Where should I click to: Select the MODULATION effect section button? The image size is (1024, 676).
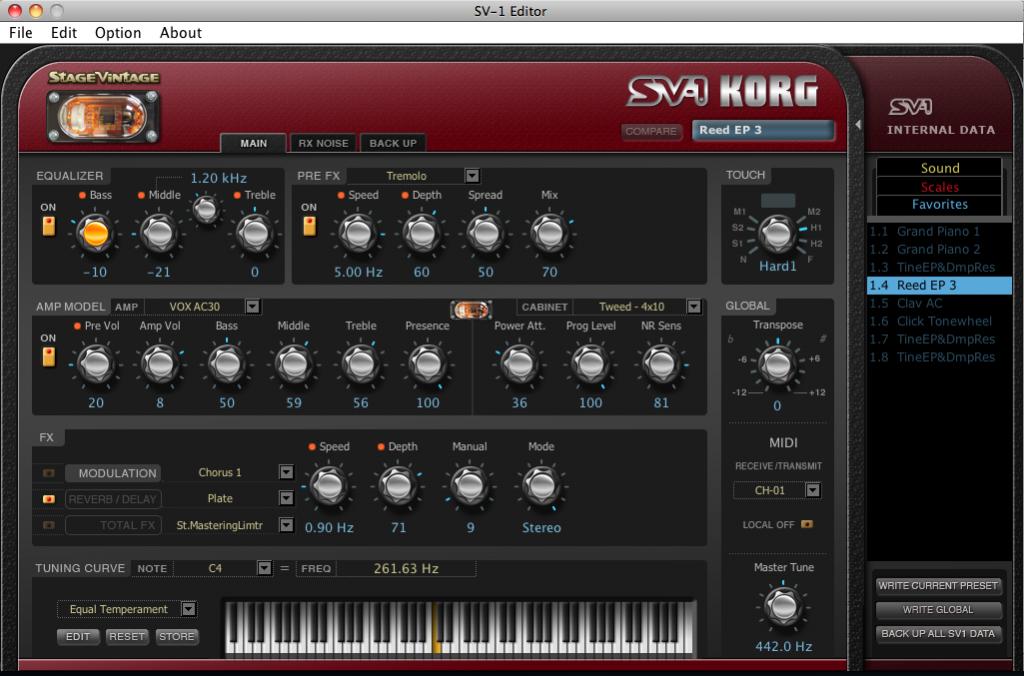(114, 473)
